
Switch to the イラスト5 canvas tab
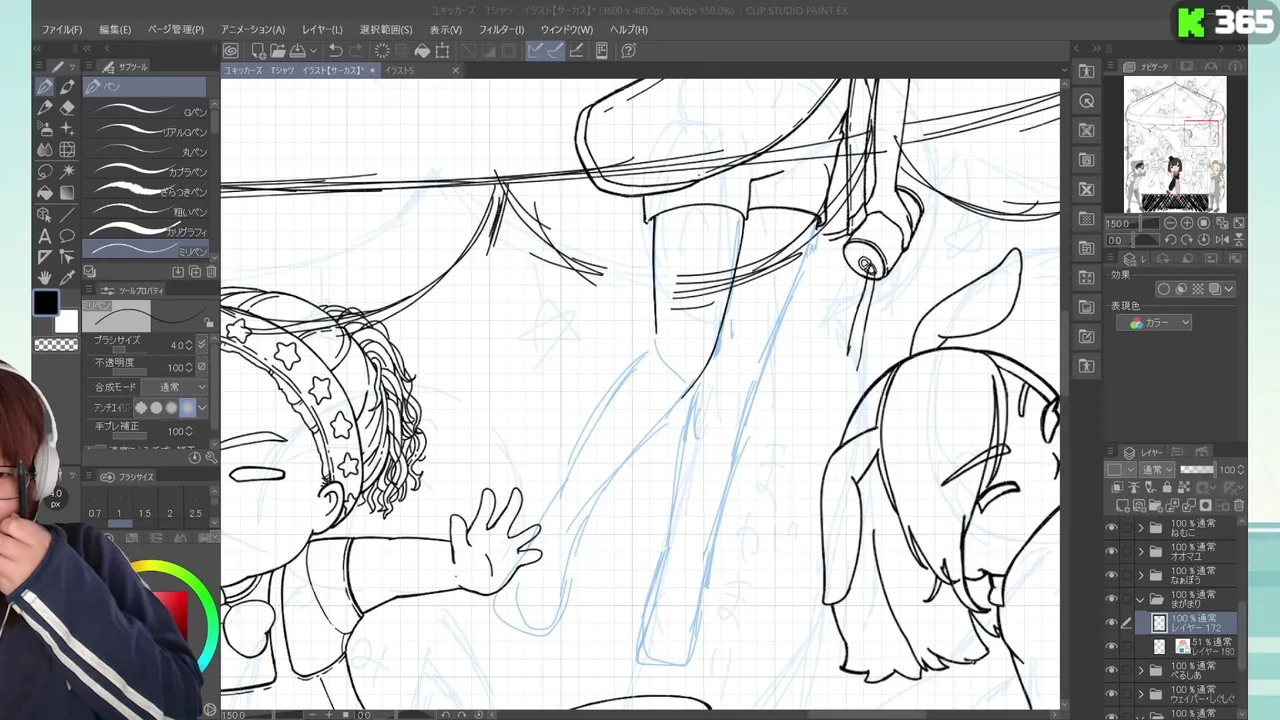tap(399, 71)
